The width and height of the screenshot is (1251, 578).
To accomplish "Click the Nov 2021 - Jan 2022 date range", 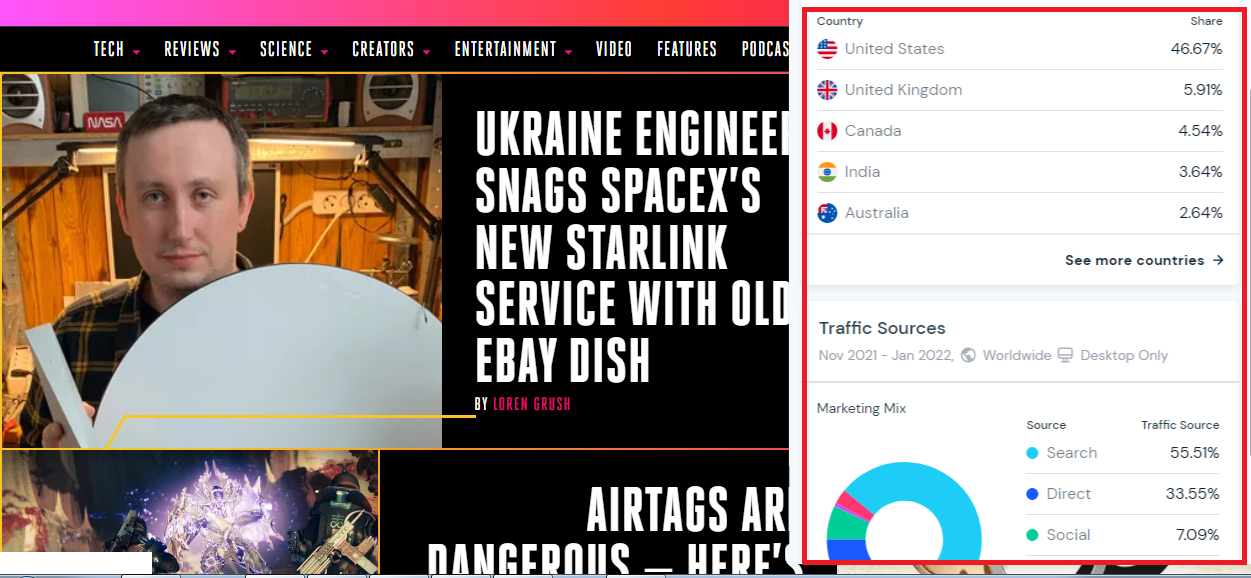I will 886,355.
